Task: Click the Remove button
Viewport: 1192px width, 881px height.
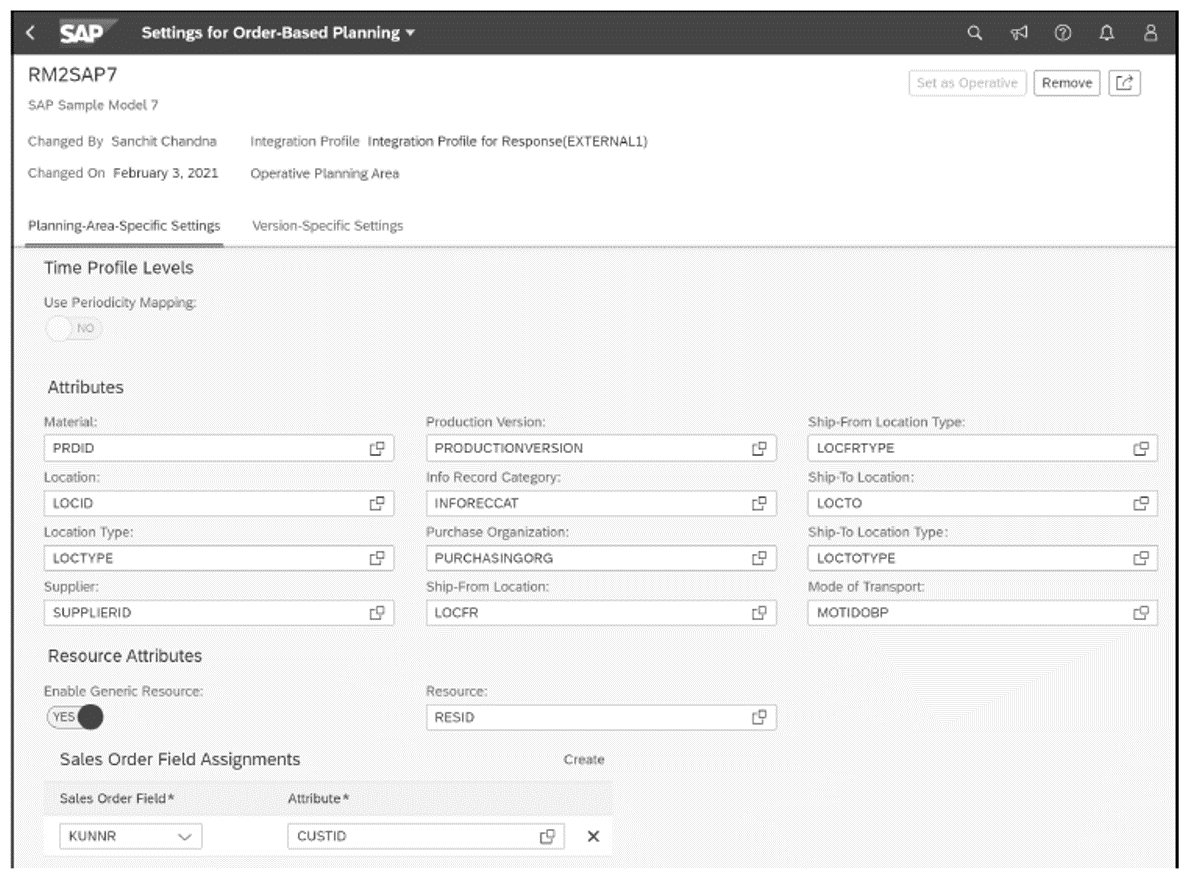Action: click(x=1066, y=83)
